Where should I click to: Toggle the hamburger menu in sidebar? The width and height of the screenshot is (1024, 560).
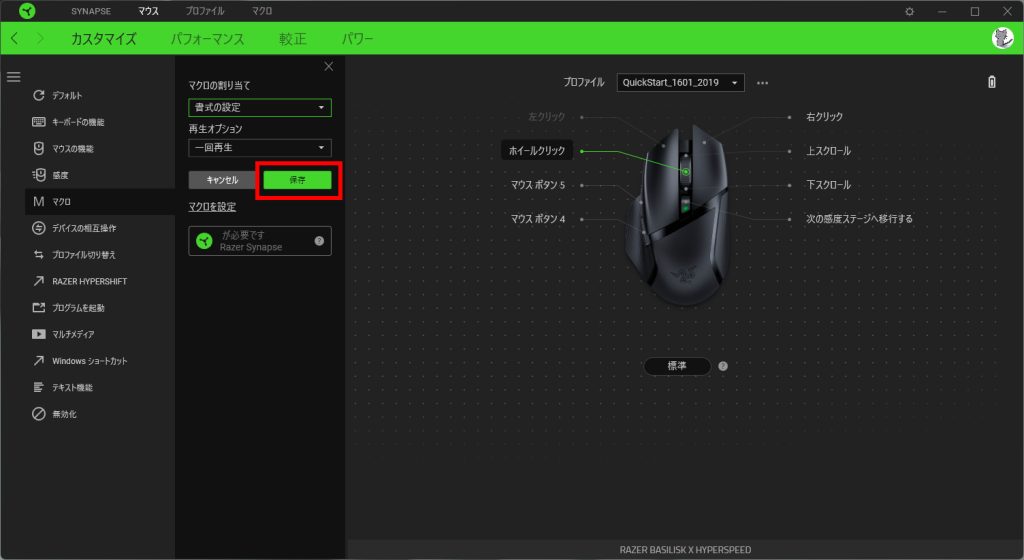point(13,77)
